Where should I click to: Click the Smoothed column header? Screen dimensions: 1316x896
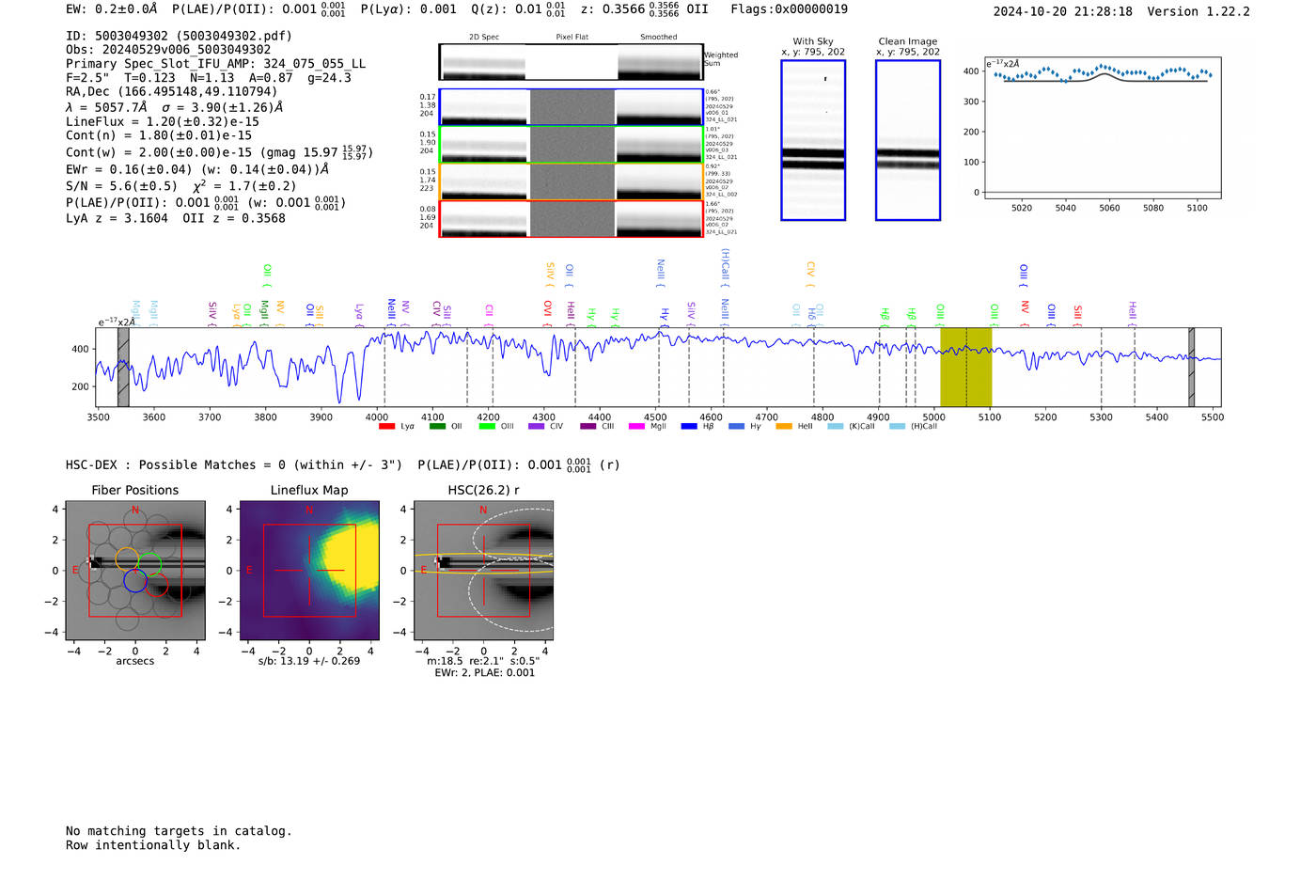659,37
